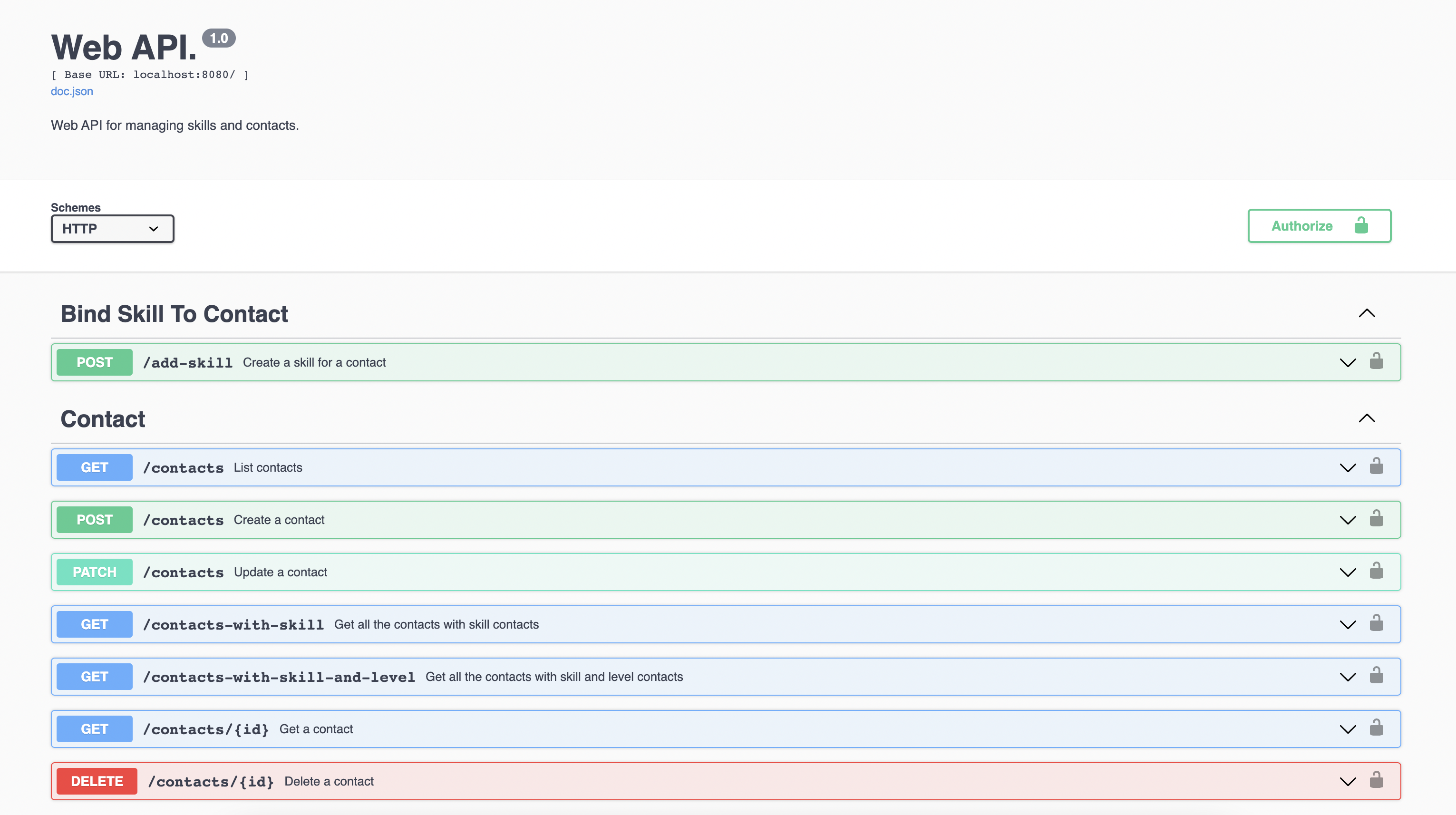
Task: Click lock icon on POST /add-skill row
Action: click(x=1376, y=362)
